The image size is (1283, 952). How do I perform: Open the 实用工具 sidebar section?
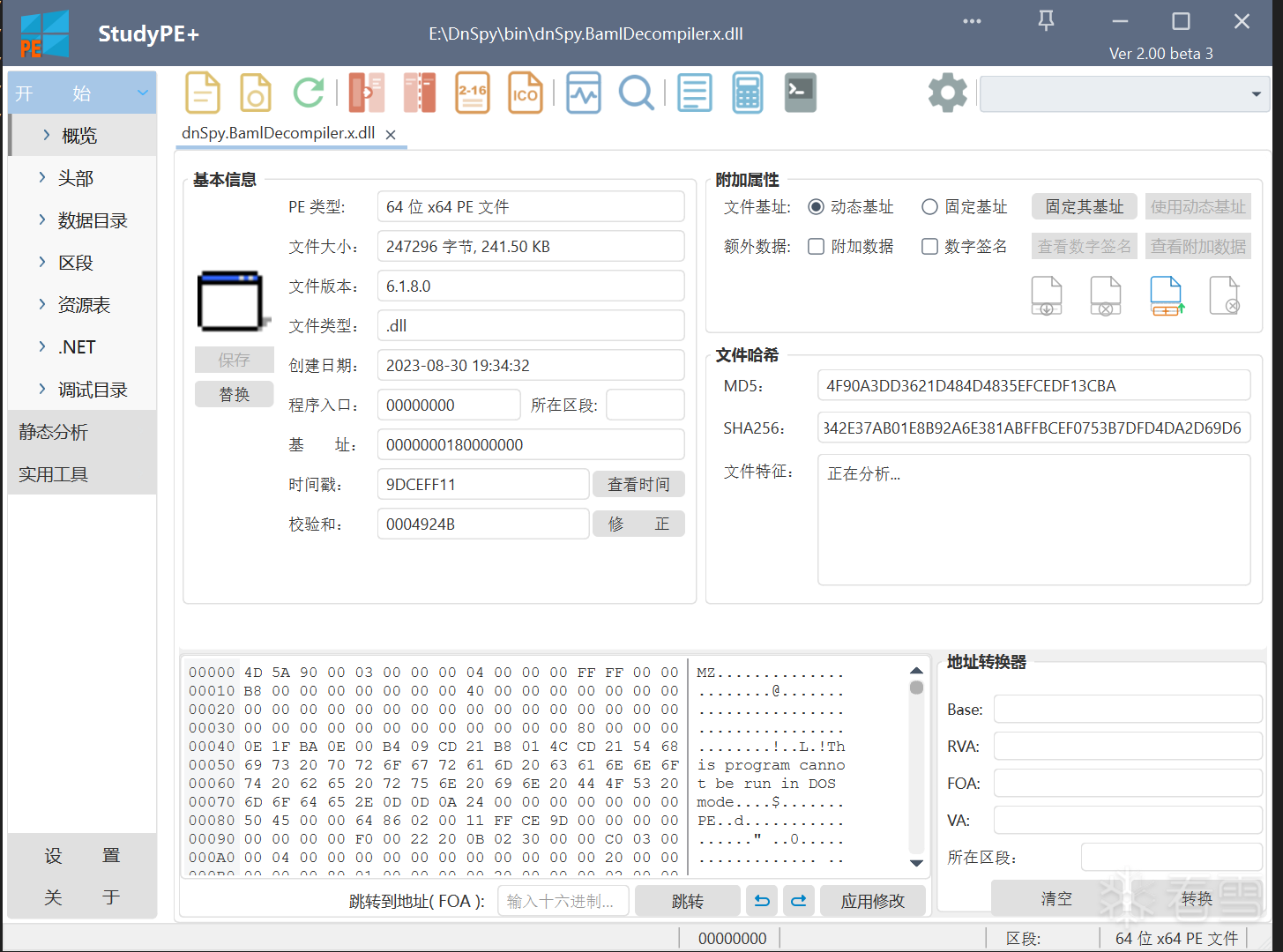(x=82, y=474)
